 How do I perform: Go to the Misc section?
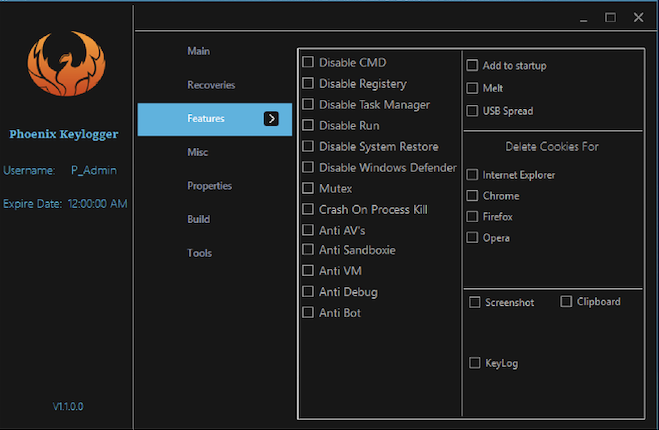point(198,152)
